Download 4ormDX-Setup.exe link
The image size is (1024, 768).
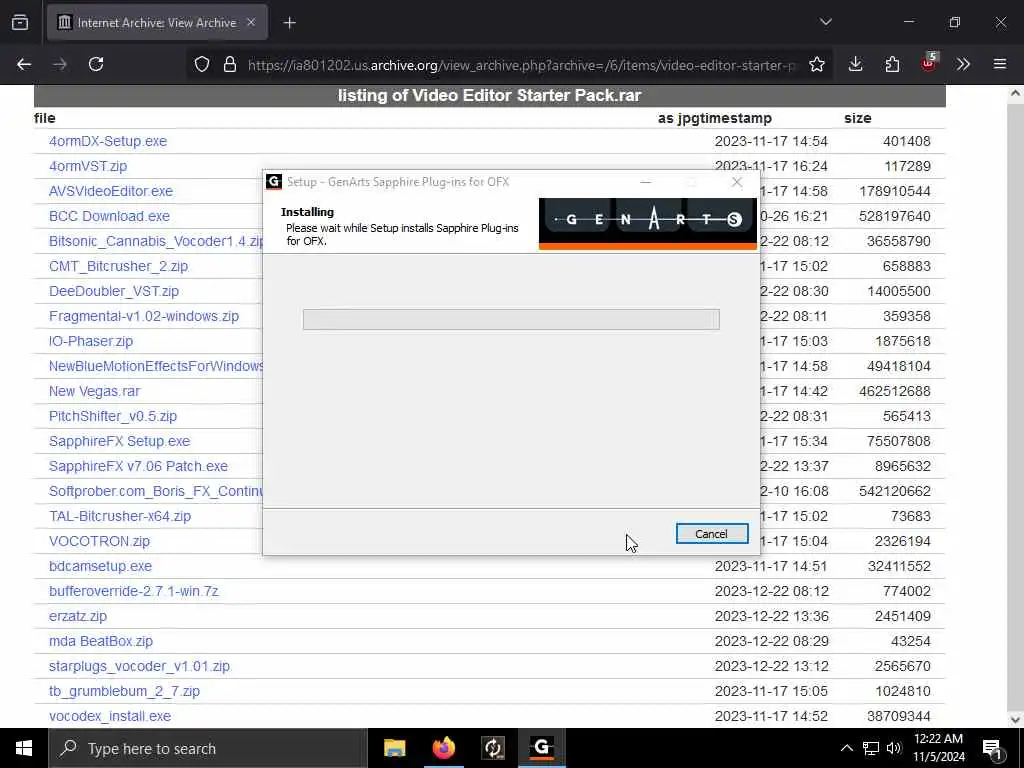point(108,141)
